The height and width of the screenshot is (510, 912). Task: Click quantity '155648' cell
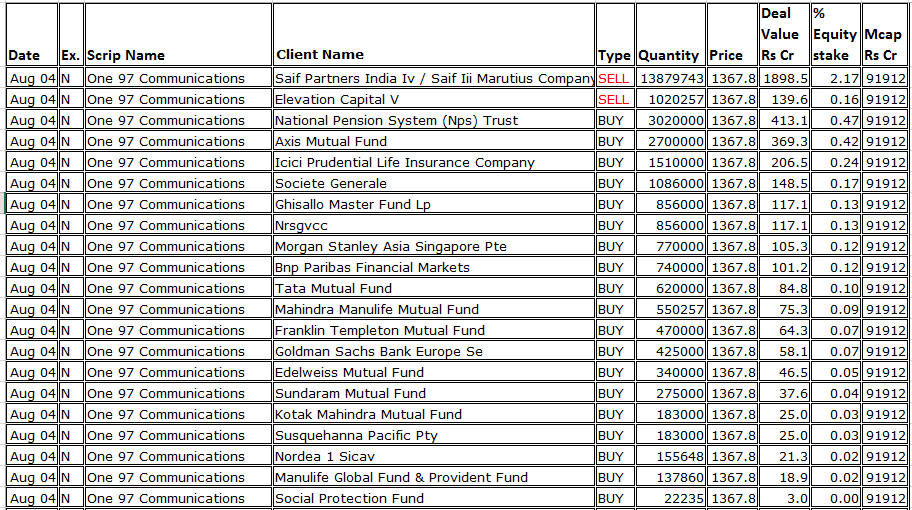point(671,456)
